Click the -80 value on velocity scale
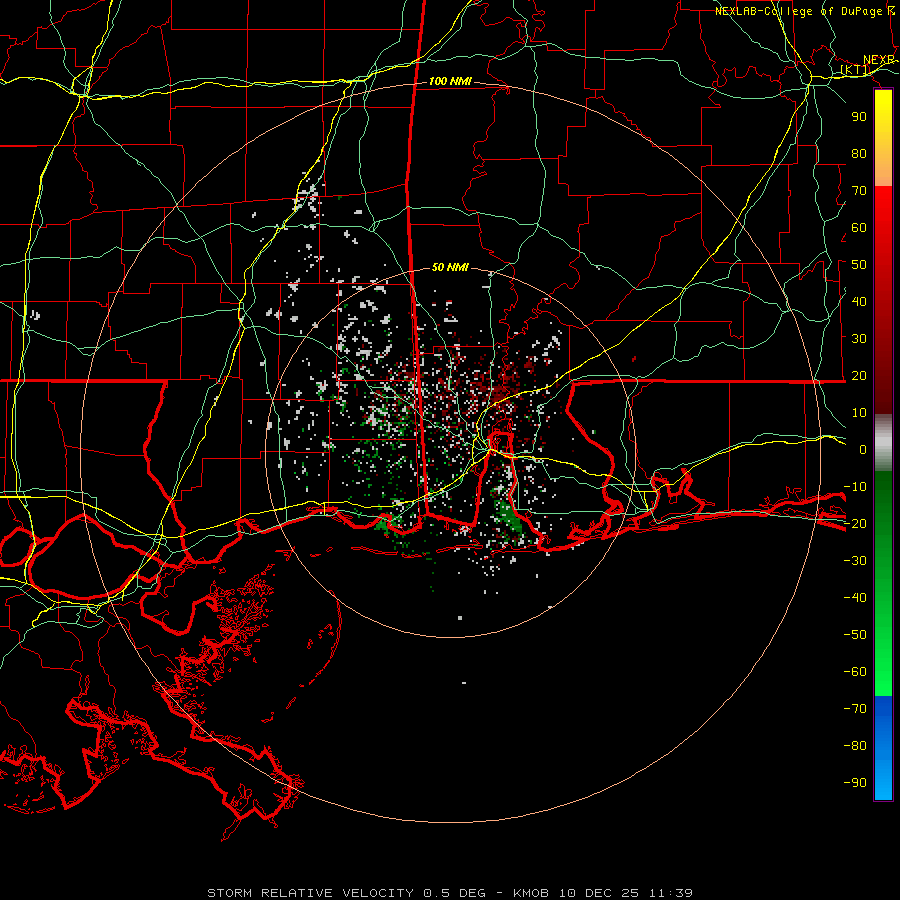The width and height of the screenshot is (900, 900). point(855,746)
